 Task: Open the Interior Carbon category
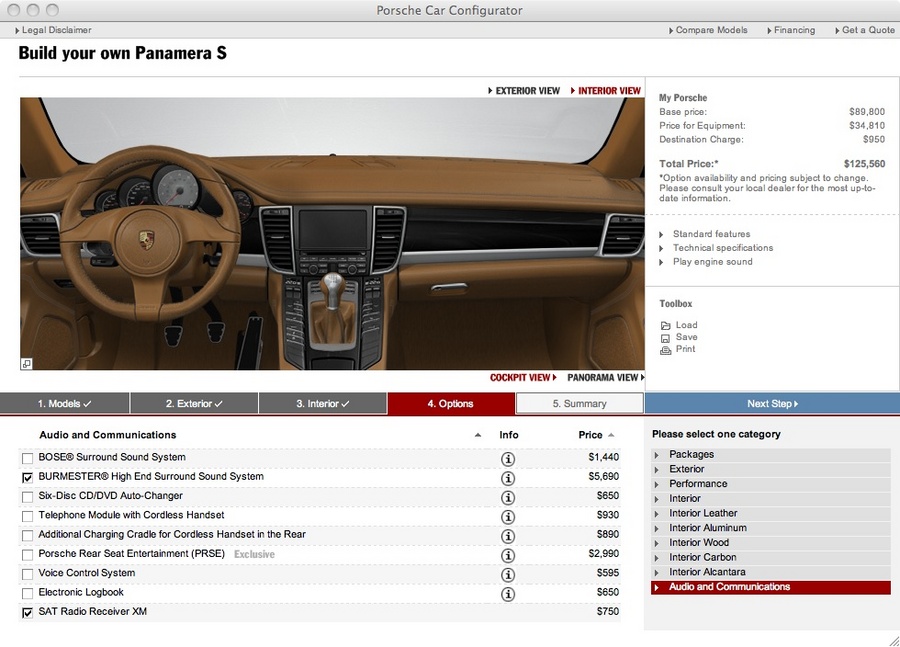(771, 557)
